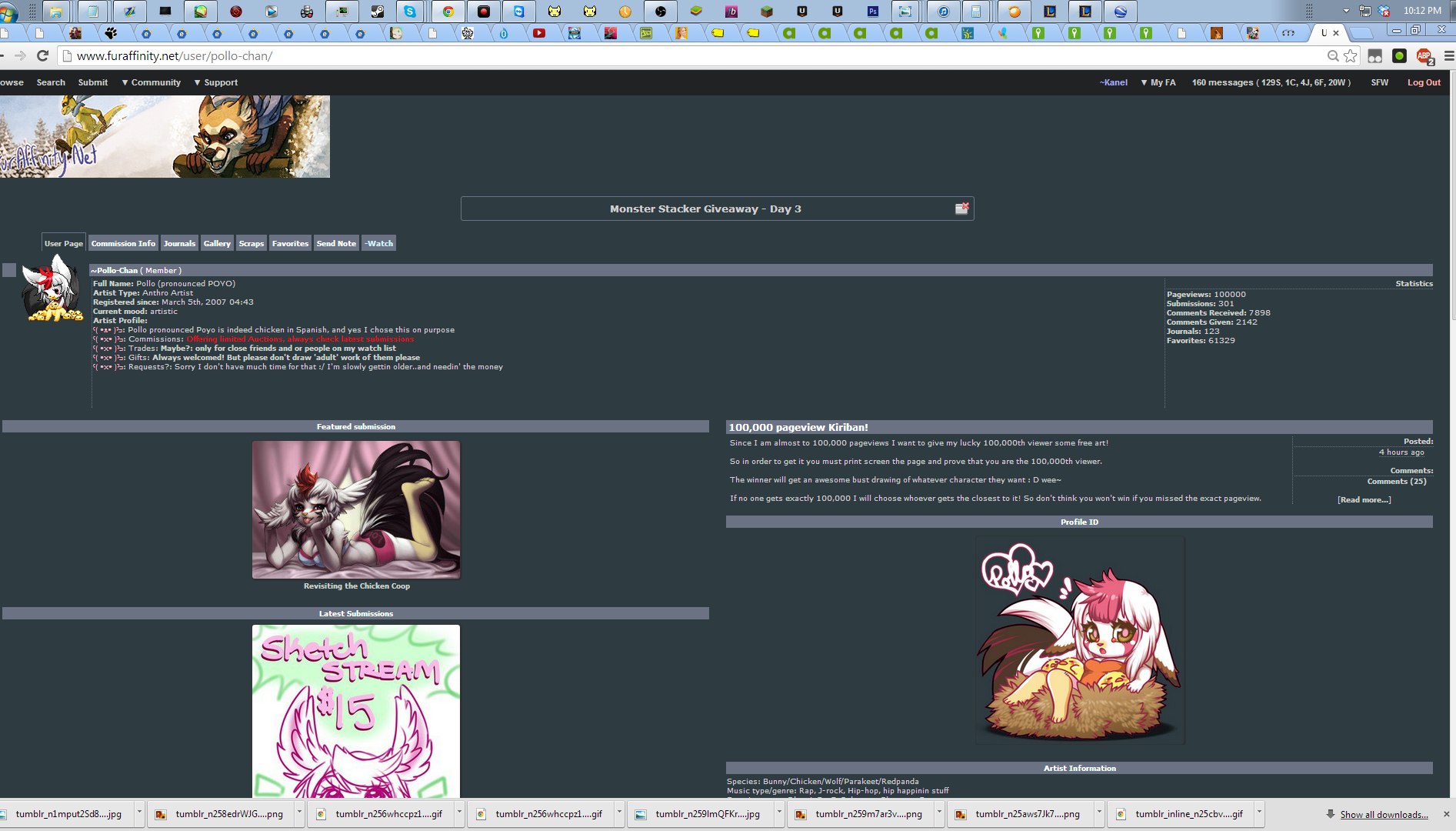The height and width of the screenshot is (831, 1456).
Task: Switch to the YouTube browser tab
Action: point(539,33)
